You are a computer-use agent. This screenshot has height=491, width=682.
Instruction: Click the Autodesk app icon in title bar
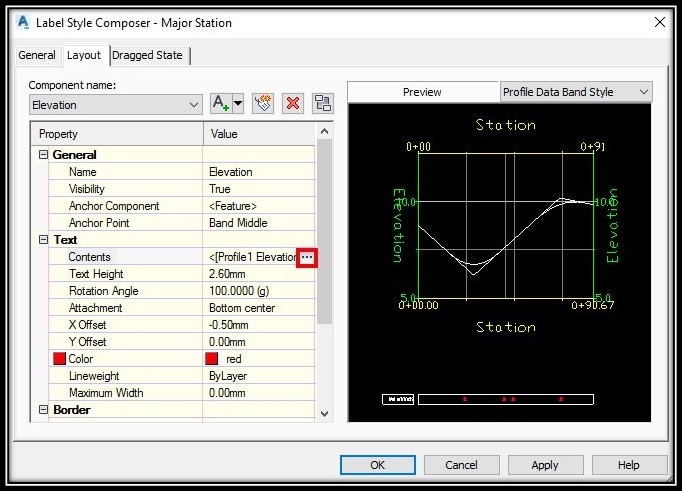point(23,22)
